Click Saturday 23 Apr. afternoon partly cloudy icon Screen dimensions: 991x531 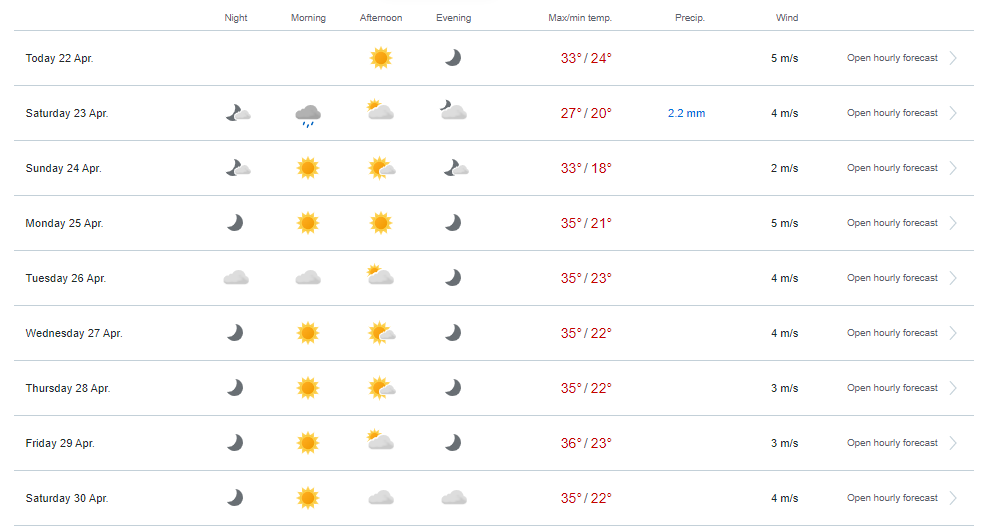pyautogui.click(x=380, y=110)
